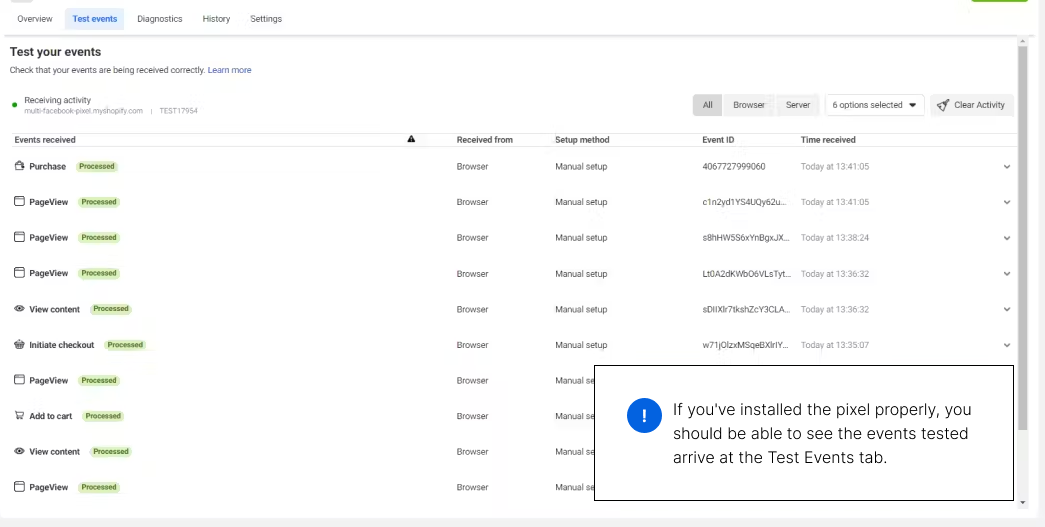Click the eye icon beside first View content

coord(19,309)
